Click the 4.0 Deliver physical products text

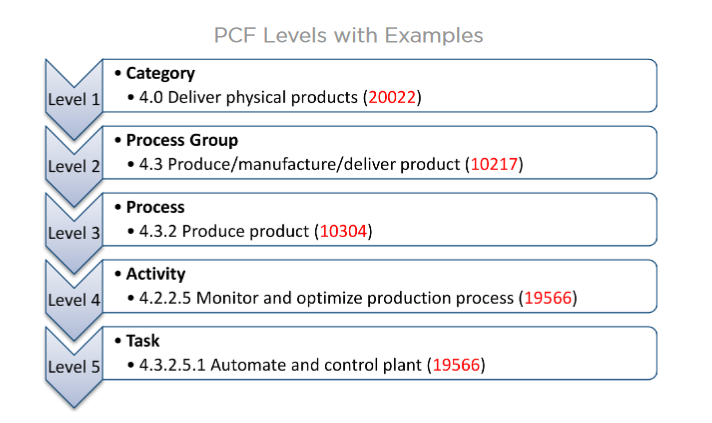pyautogui.click(x=248, y=97)
